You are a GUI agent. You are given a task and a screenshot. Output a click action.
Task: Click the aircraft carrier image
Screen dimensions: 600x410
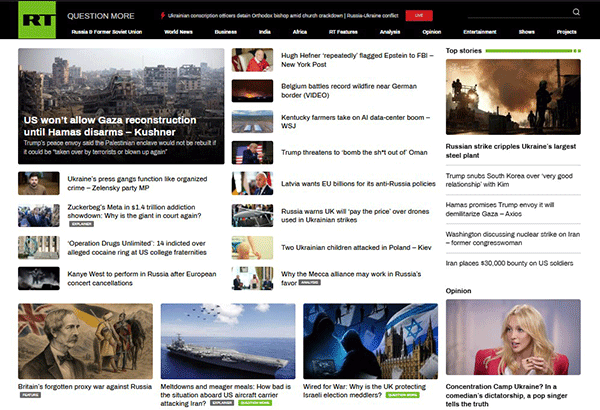coord(228,341)
